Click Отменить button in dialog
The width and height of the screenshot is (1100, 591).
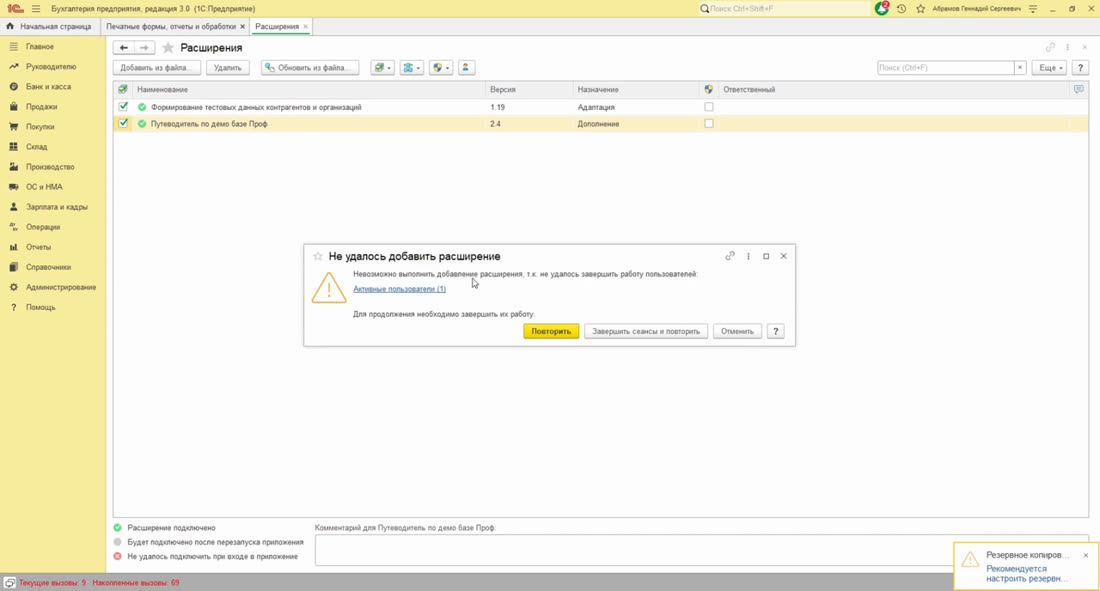tap(737, 331)
